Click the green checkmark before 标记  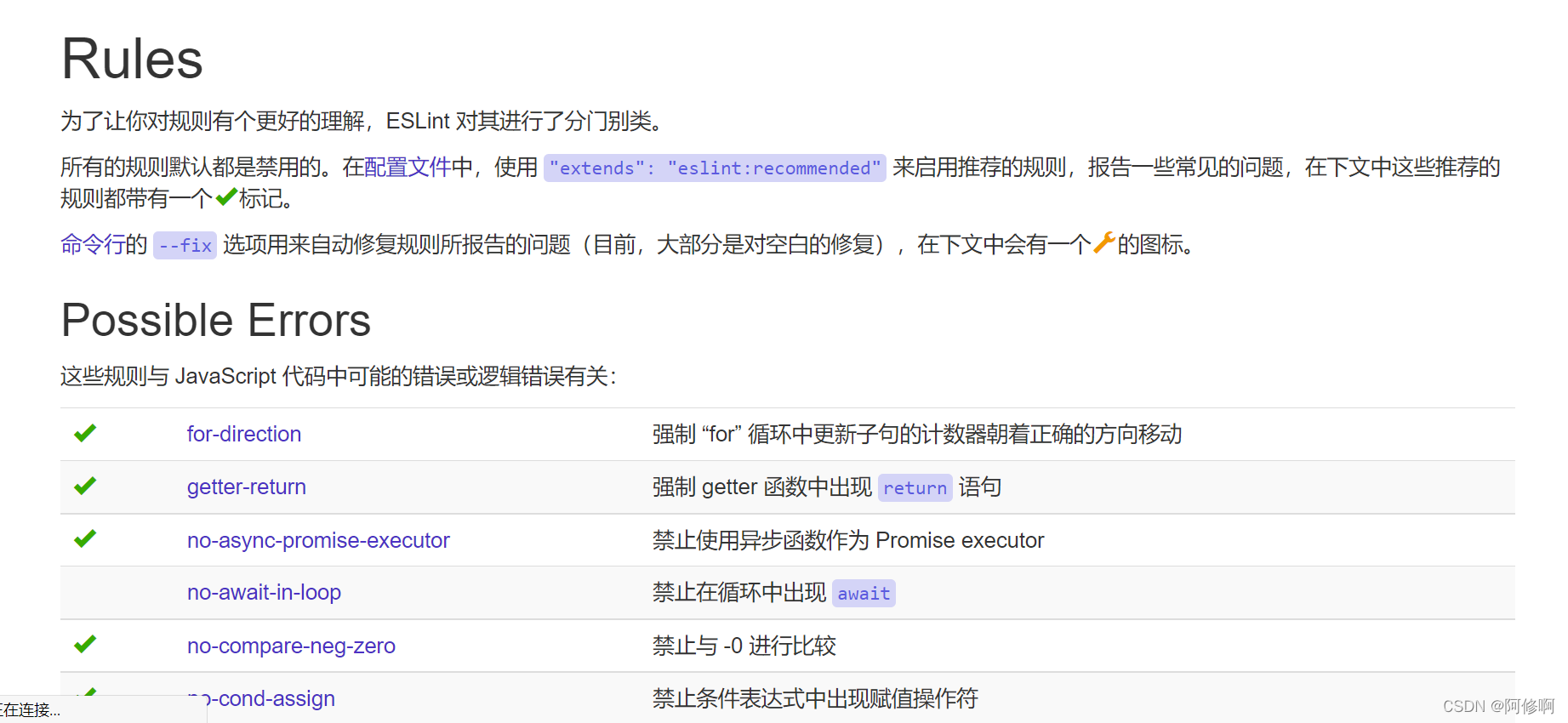226,197
